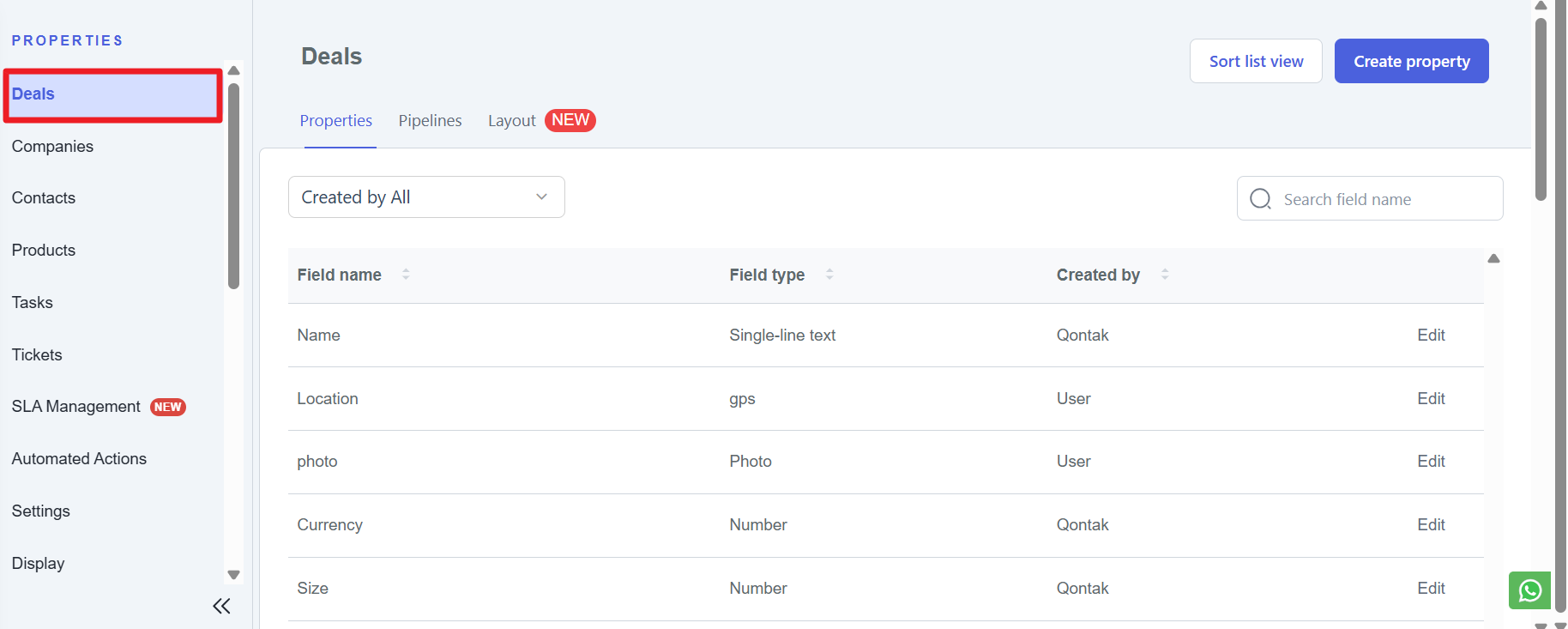Open the WhatsApp chat widget
The image size is (1568, 629).
(x=1529, y=590)
